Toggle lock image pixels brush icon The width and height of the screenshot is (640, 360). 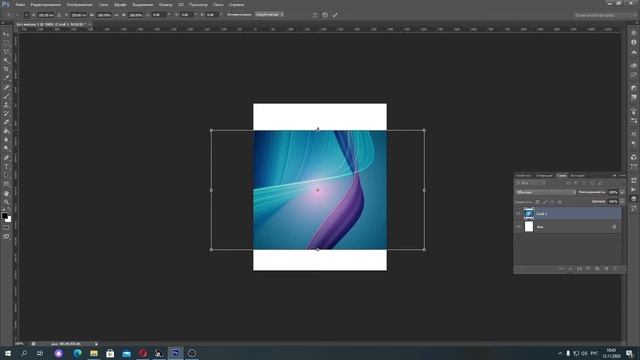(x=545, y=202)
